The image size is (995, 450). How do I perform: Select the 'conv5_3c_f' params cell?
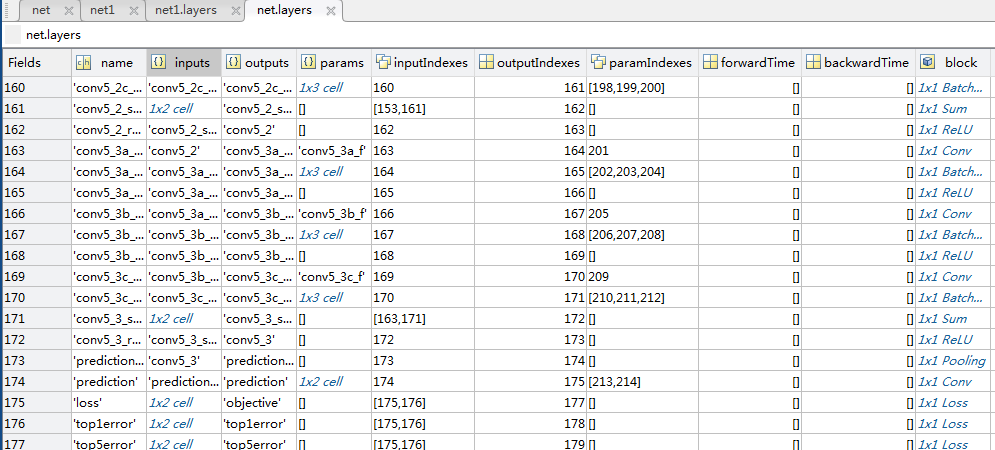334,277
